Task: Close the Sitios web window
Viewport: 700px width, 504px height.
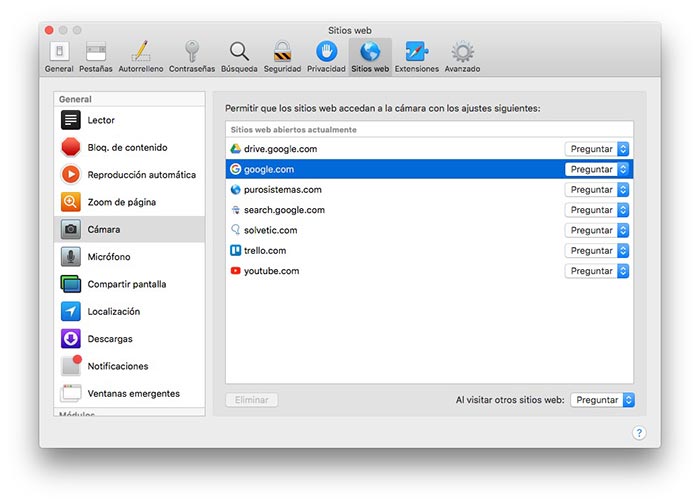Action: 49,30
